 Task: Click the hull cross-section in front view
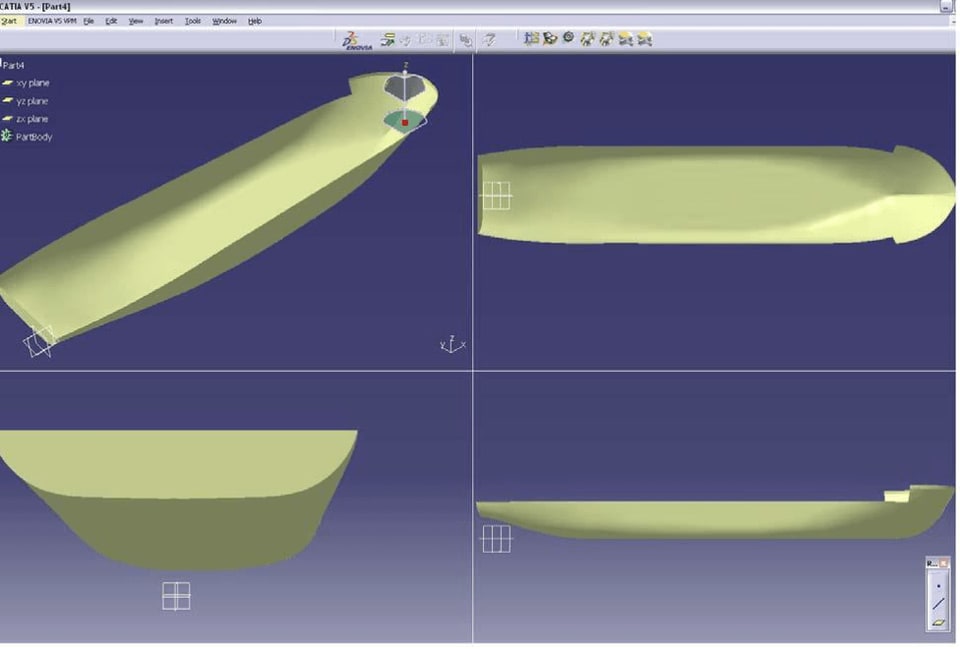tap(178, 499)
